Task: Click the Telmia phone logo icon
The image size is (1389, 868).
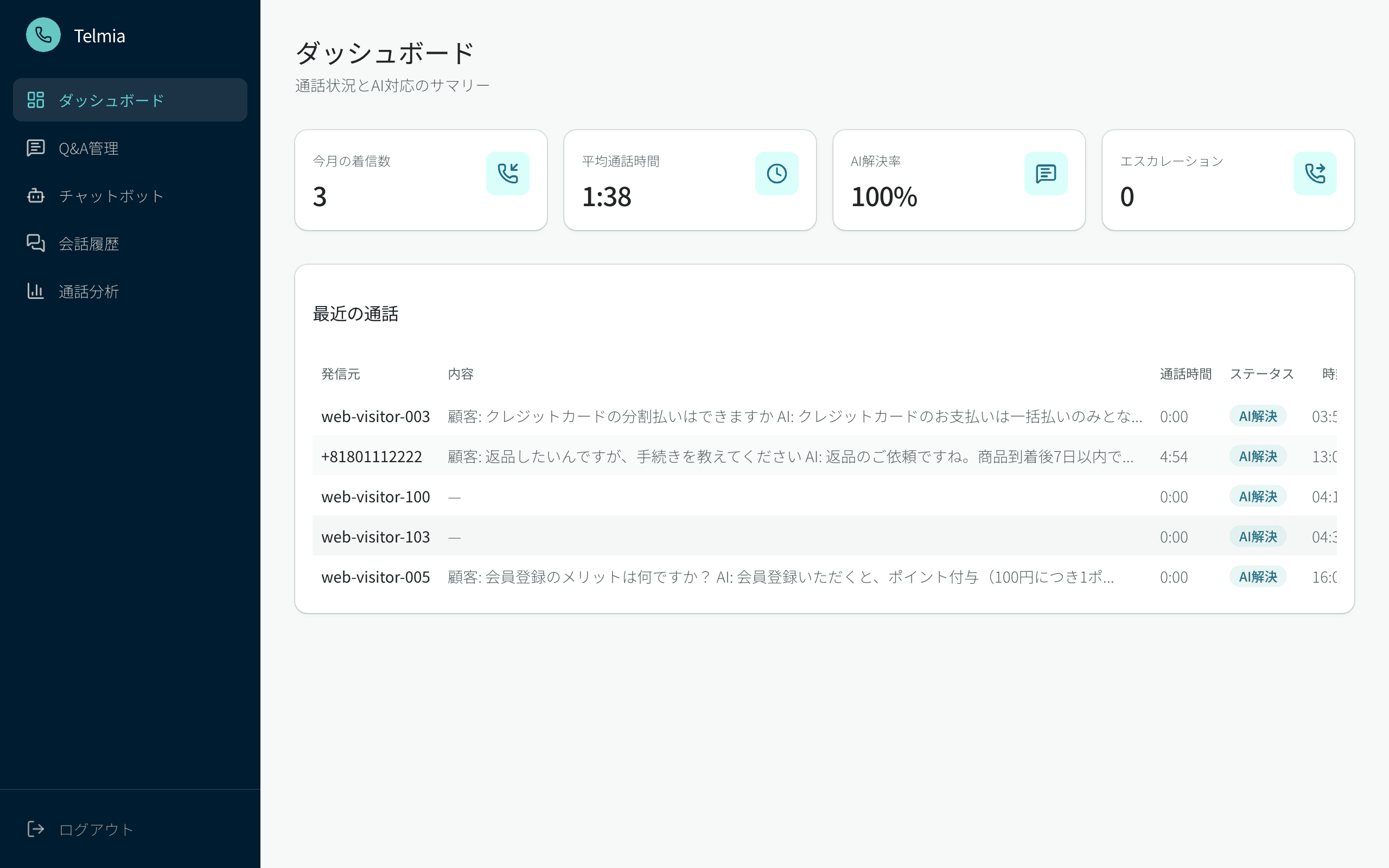Action: click(x=43, y=35)
